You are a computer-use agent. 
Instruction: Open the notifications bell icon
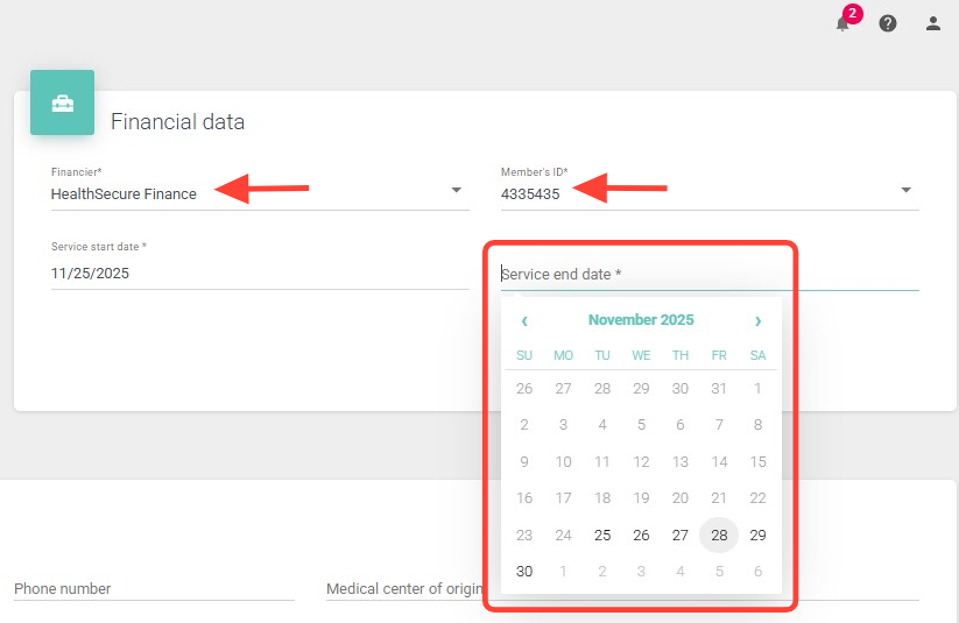click(843, 23)
